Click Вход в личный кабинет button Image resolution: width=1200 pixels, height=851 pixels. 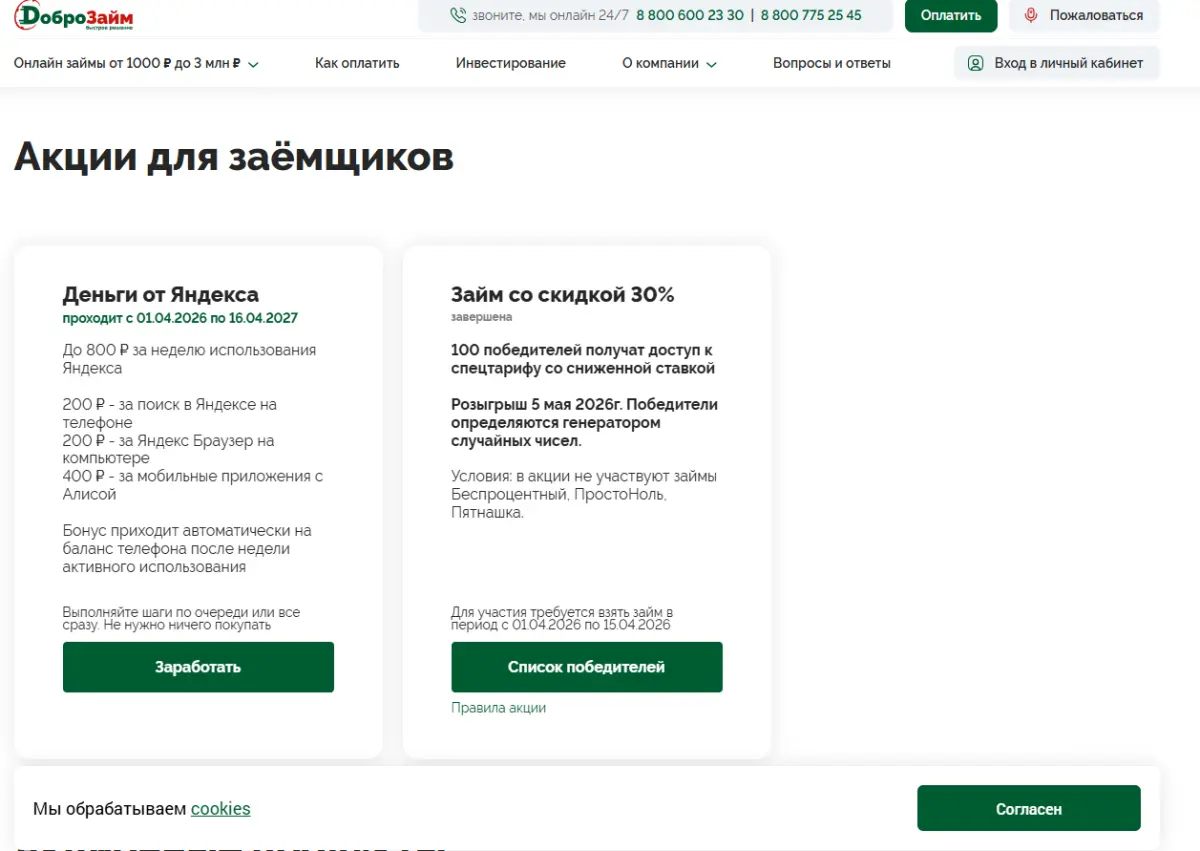click(x=1056, y=63)
